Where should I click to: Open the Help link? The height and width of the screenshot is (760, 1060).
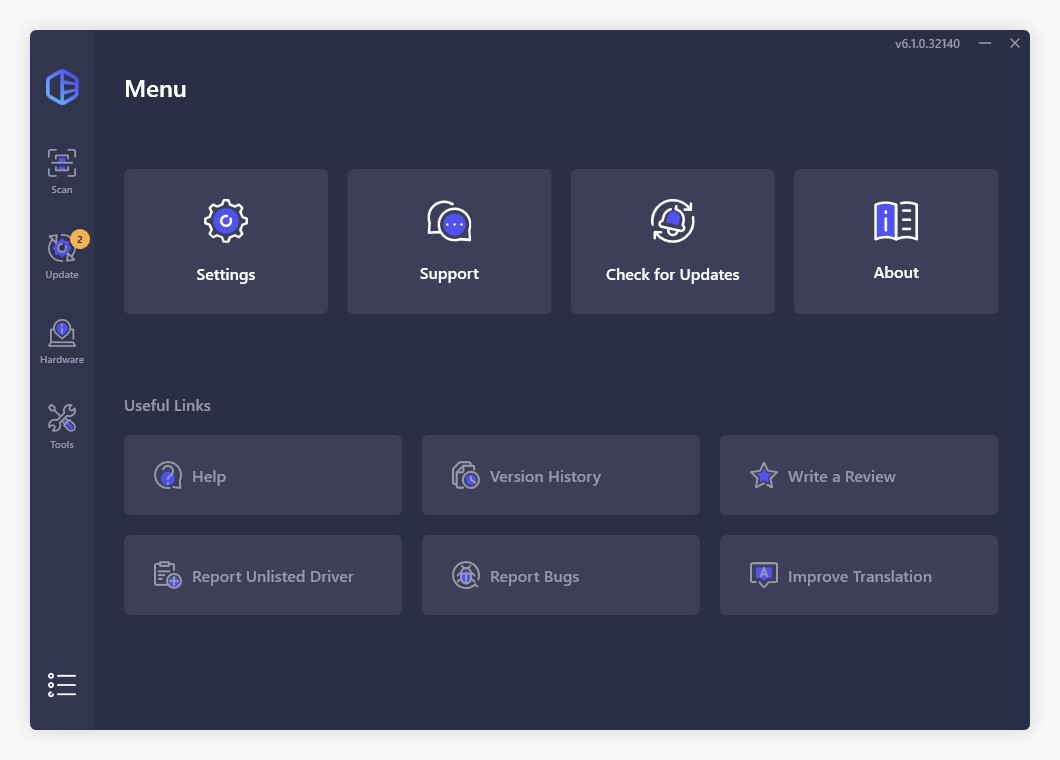coord(262,475)
